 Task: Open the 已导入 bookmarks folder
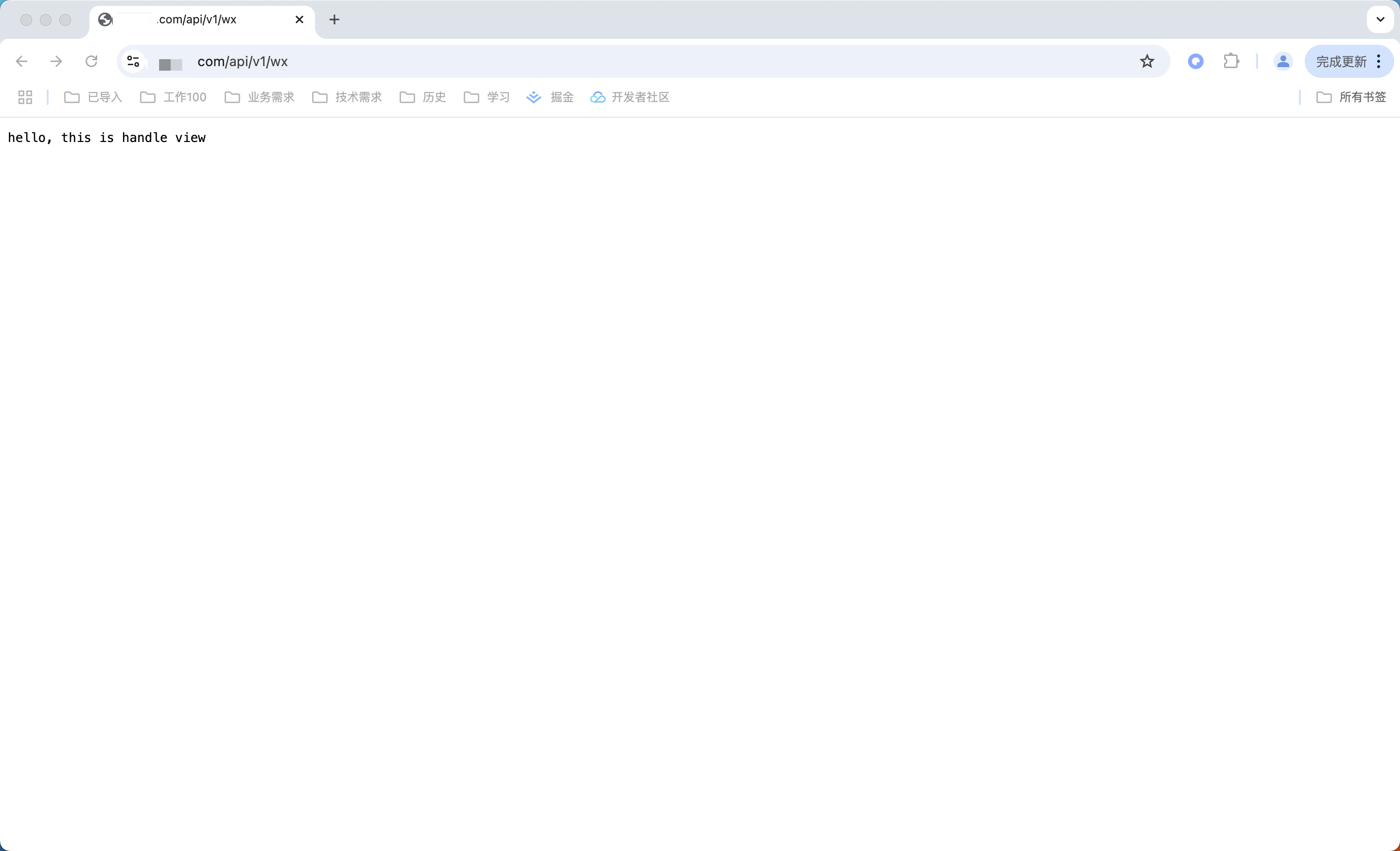point(93,97)
